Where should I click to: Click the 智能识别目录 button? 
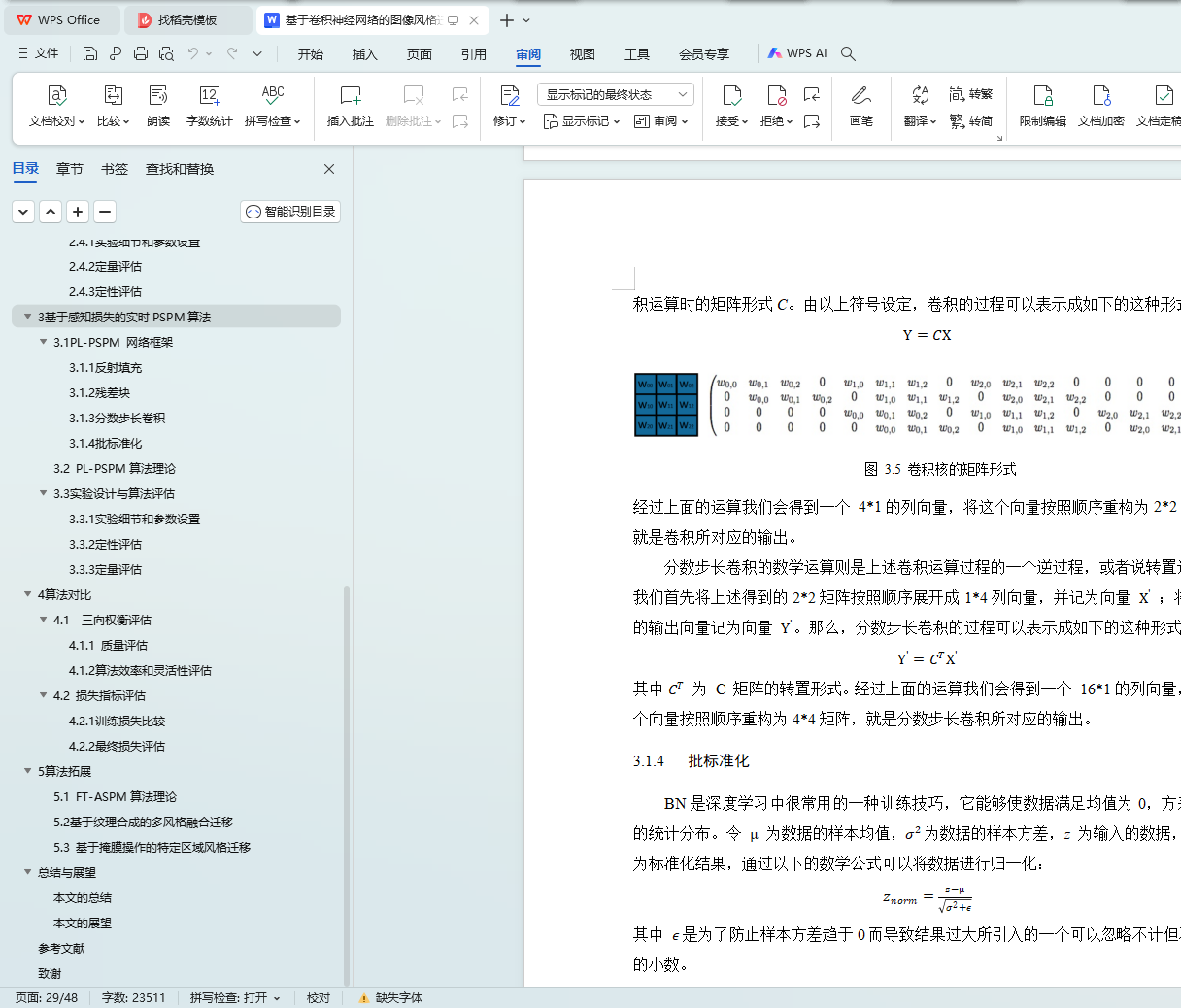[x=290, y=212]
